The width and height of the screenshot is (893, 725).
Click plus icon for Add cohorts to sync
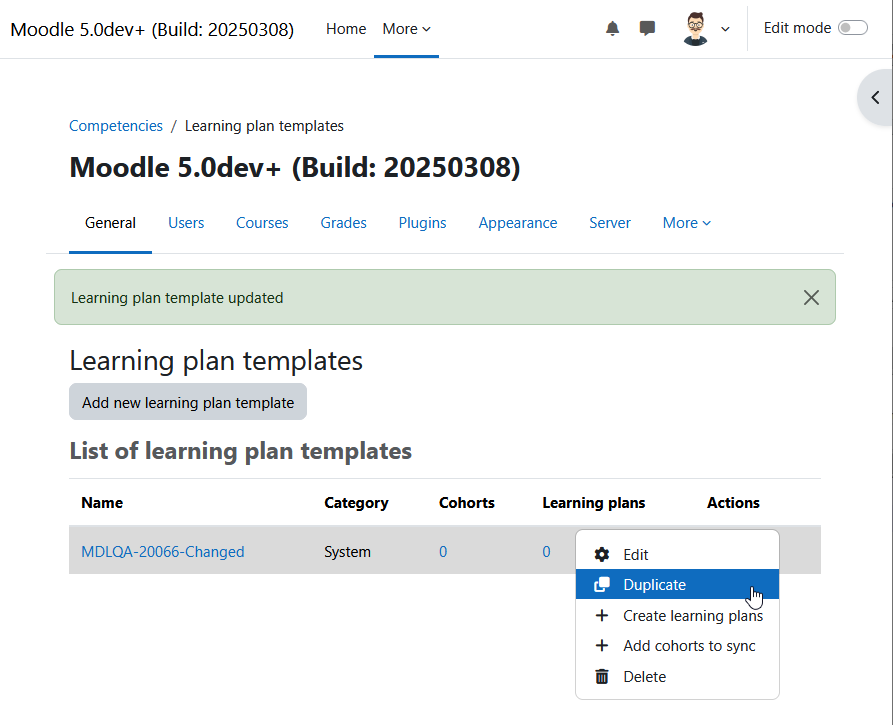pyautogui.click(x=601, y=645)
